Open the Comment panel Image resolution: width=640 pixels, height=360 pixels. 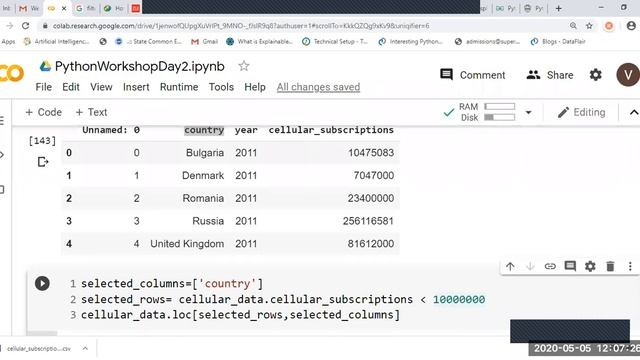473,75
